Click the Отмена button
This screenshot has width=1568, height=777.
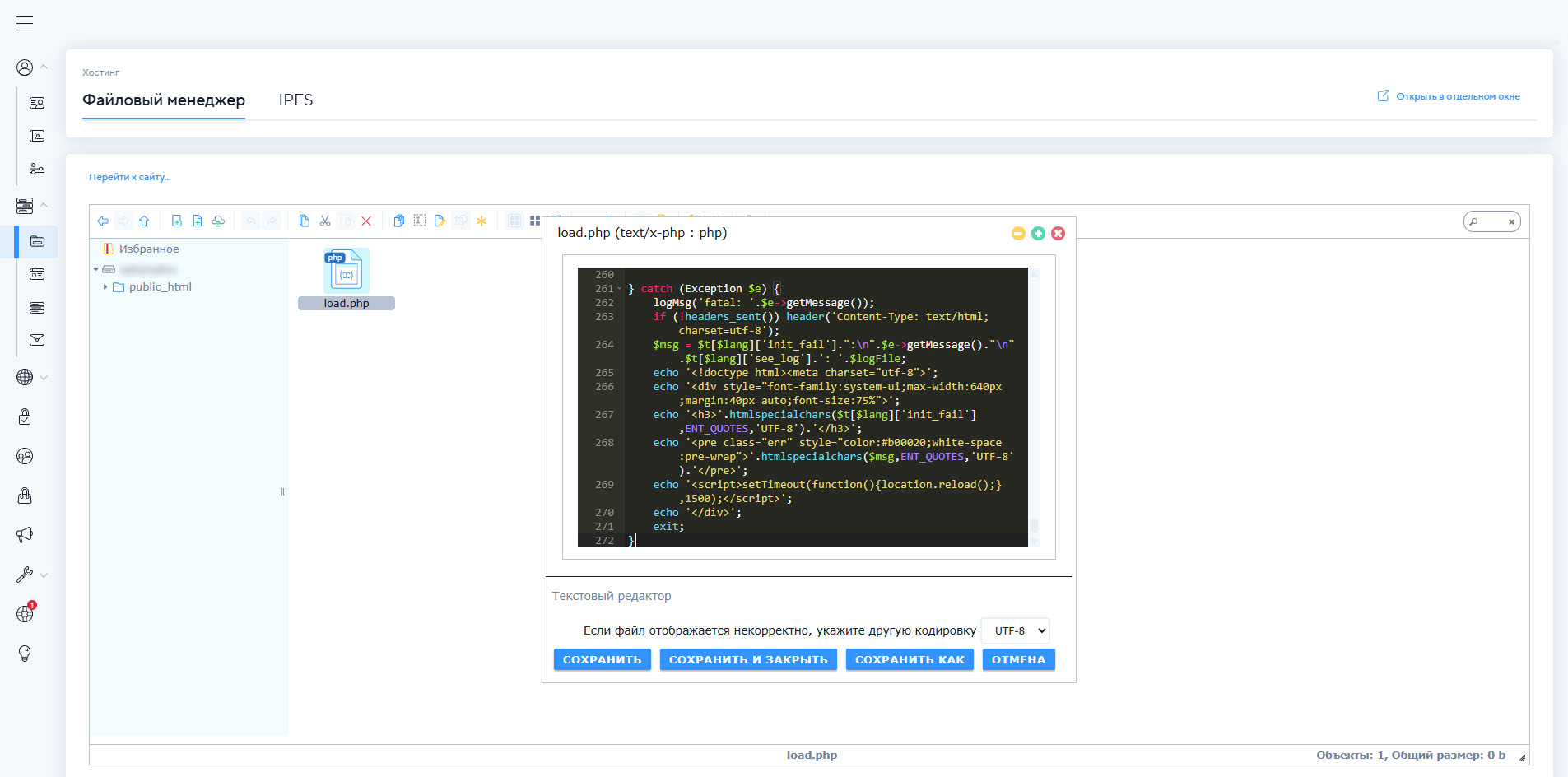pos(1018,659)
